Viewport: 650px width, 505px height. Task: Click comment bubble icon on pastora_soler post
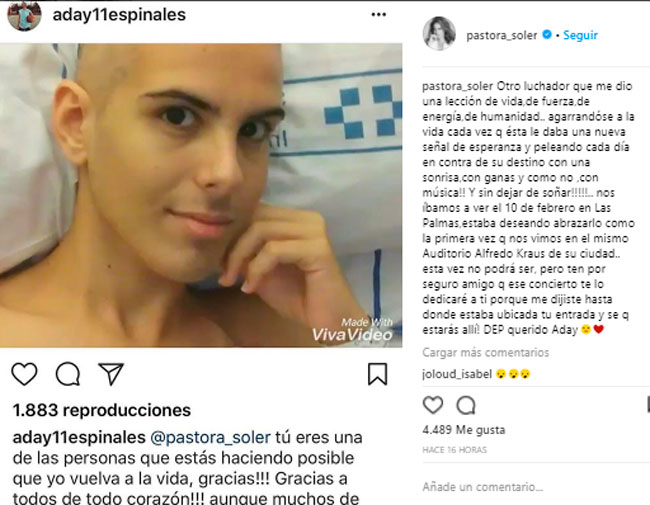tap(466, 405)
